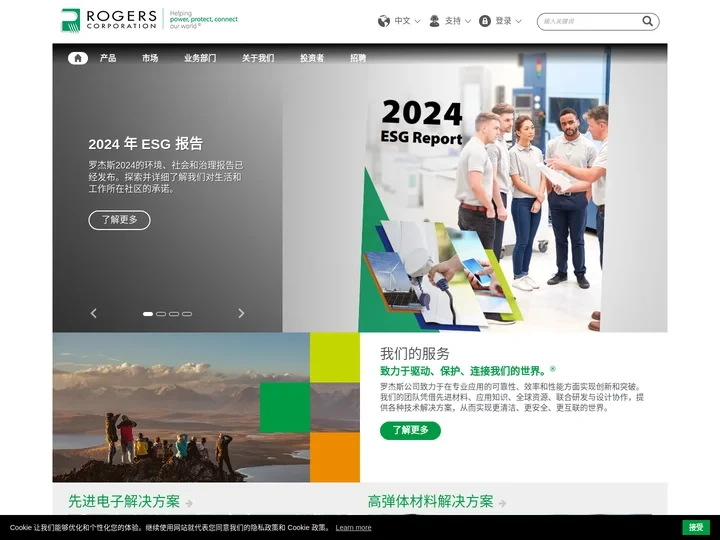Click the 我们的服务 heading
Screen dimensions: 720x540
pos(415,354)
